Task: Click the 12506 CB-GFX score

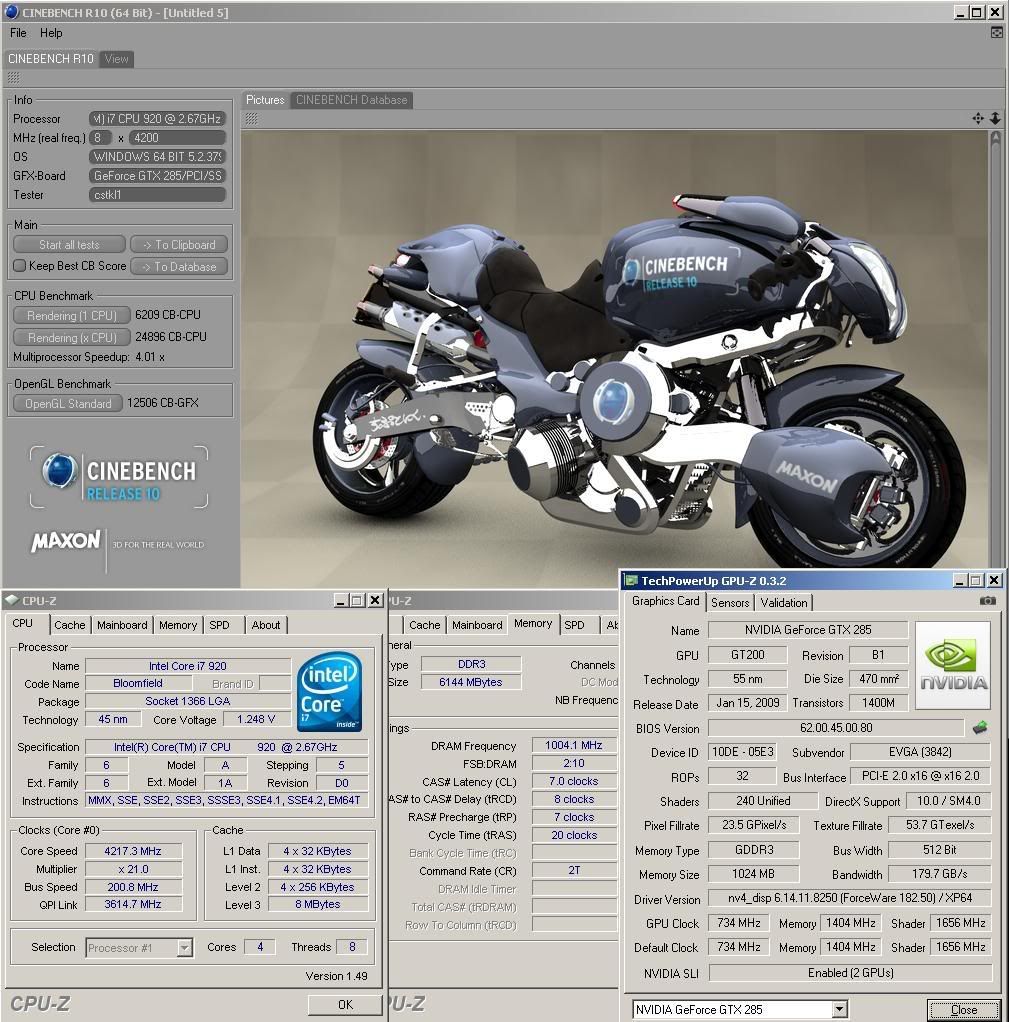Action: click(x=163, y=403)
